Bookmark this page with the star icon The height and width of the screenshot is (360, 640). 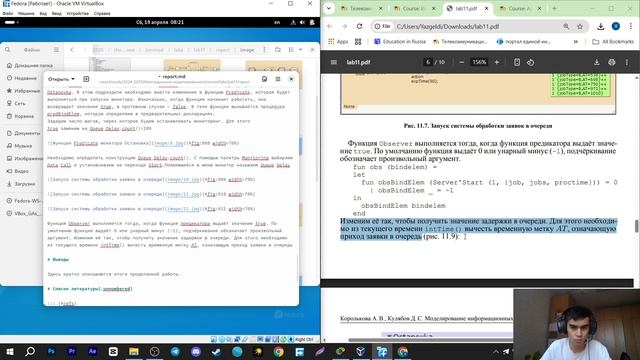pyautogui.click(x=580, y=27)
